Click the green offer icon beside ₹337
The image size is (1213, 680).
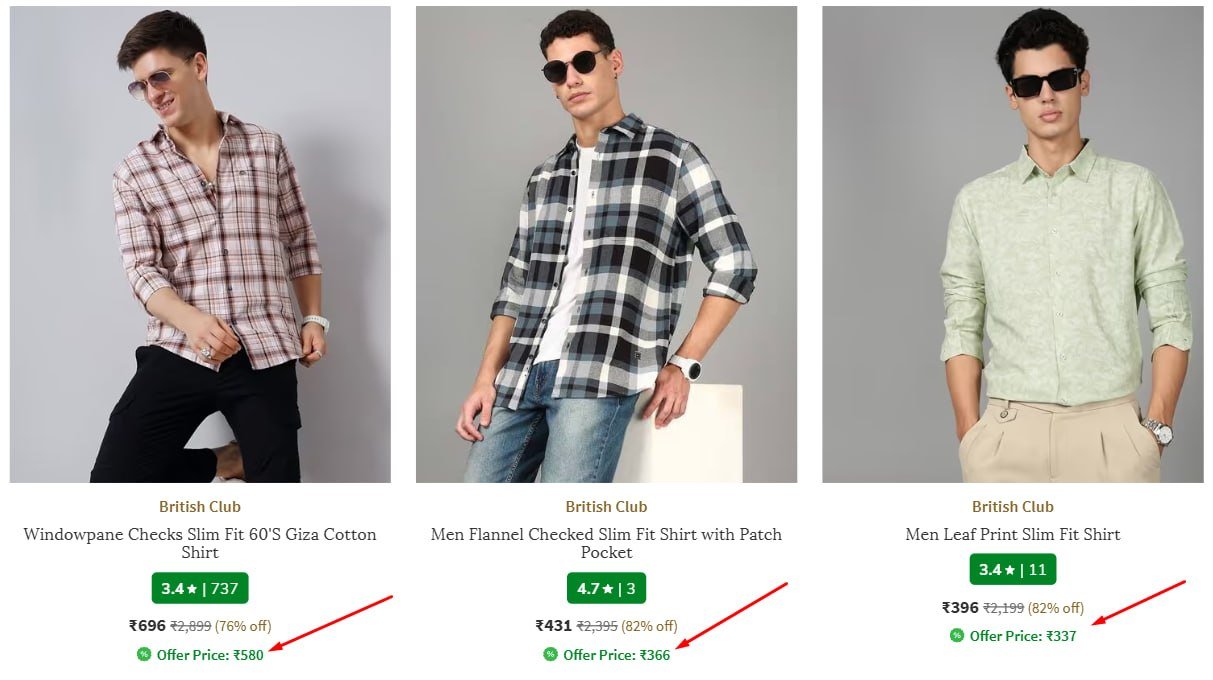click(957, 636)
